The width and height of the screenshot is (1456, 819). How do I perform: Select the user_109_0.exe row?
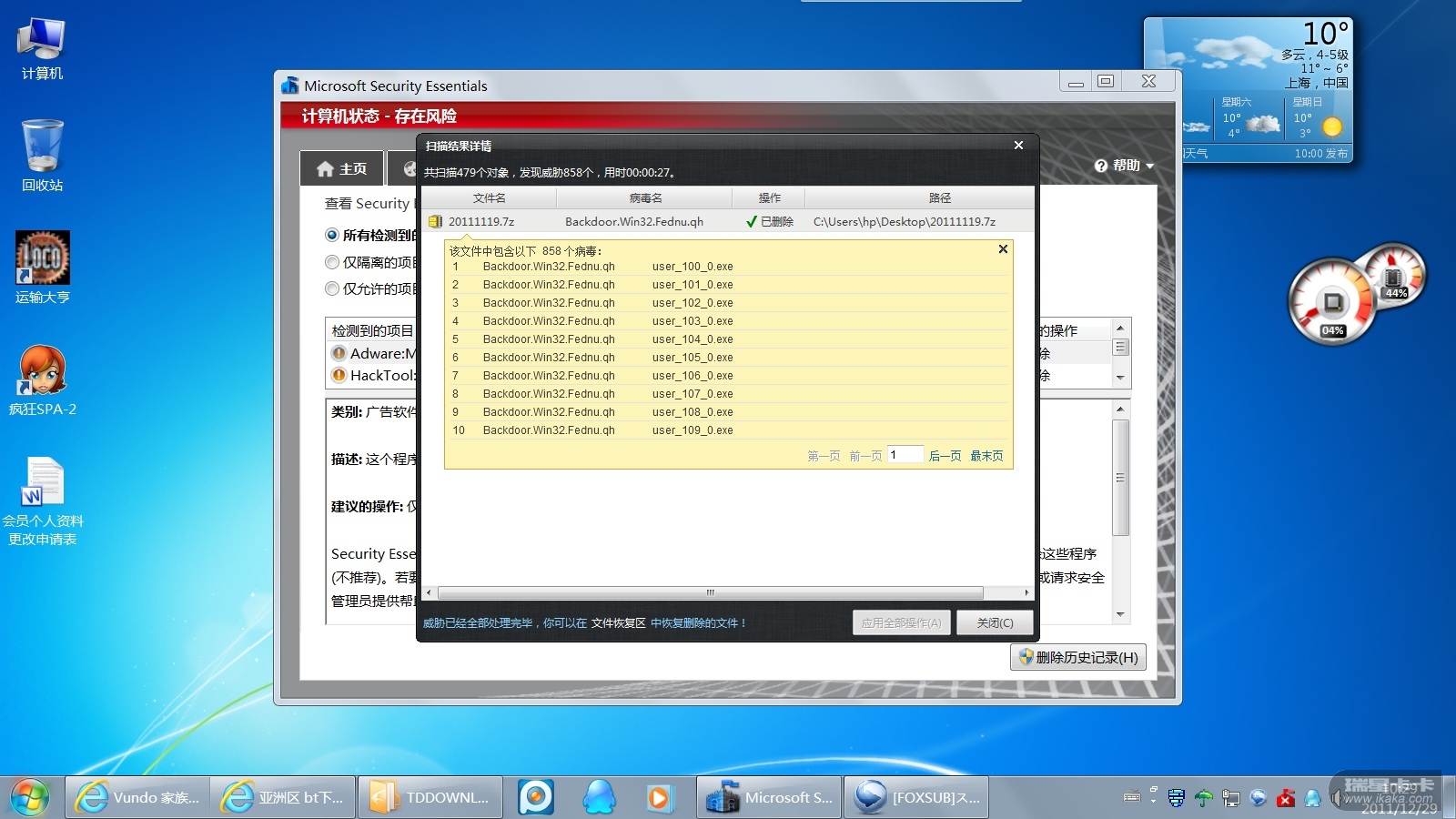tap(729, 430)
